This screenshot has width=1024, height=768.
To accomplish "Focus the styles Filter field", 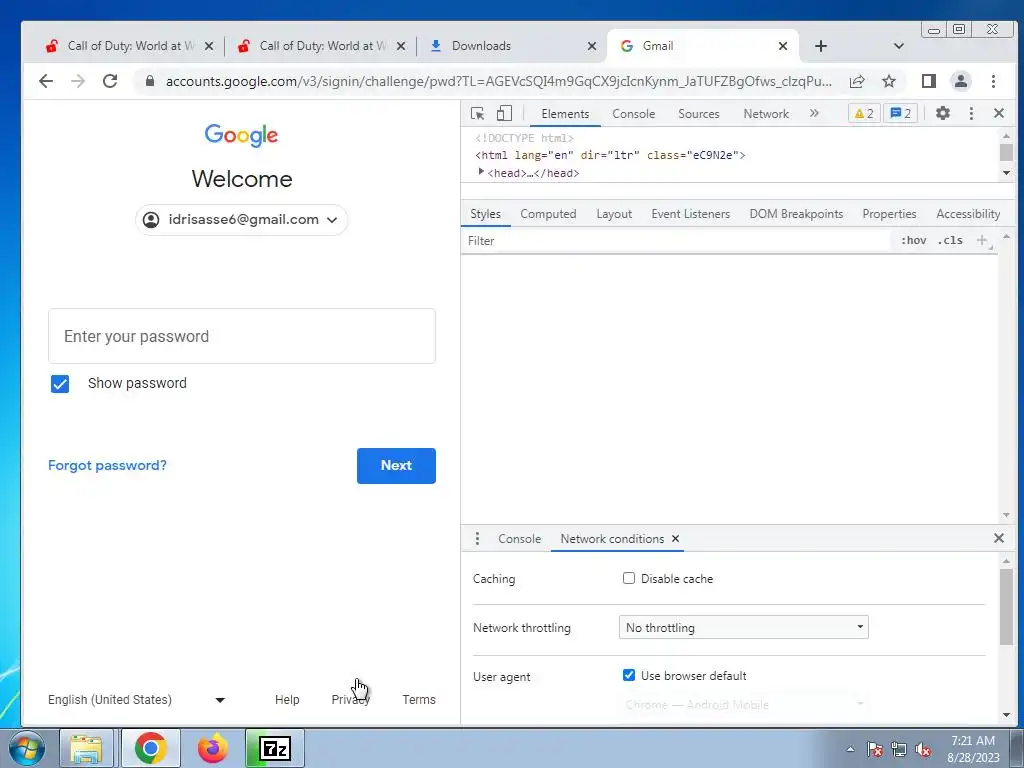I will [676, 241].
